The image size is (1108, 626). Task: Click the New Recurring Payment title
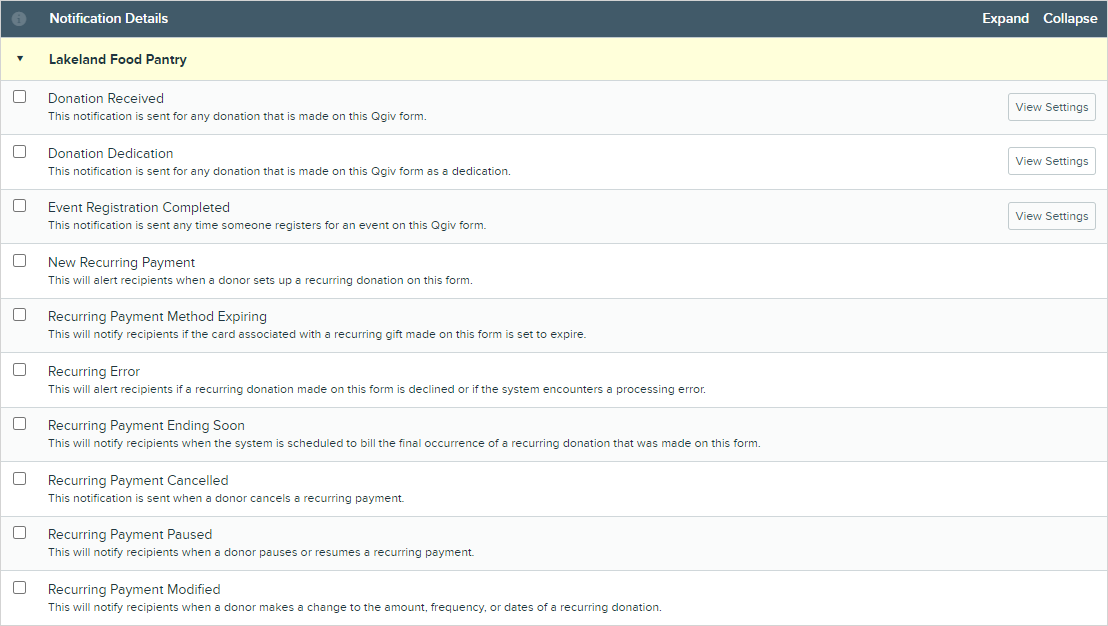[x=122, y=262]
